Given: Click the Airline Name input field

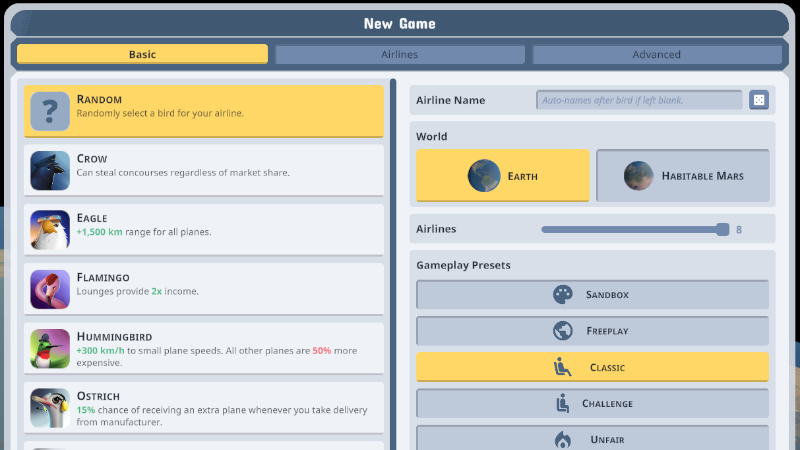Looking at the screenshot, I should tap(639, 100).
